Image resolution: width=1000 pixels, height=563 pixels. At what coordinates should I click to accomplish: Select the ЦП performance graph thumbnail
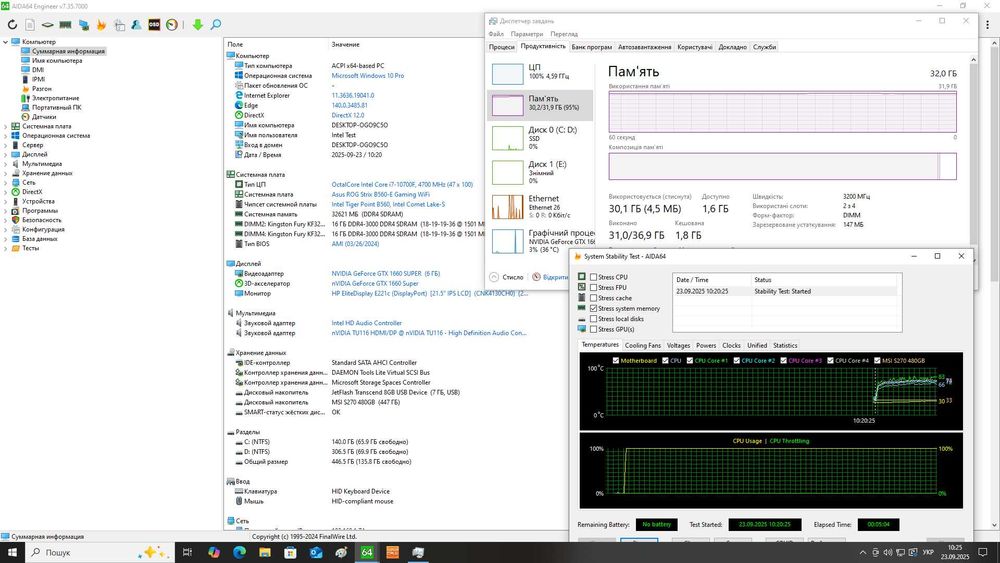tap(508, 74)
